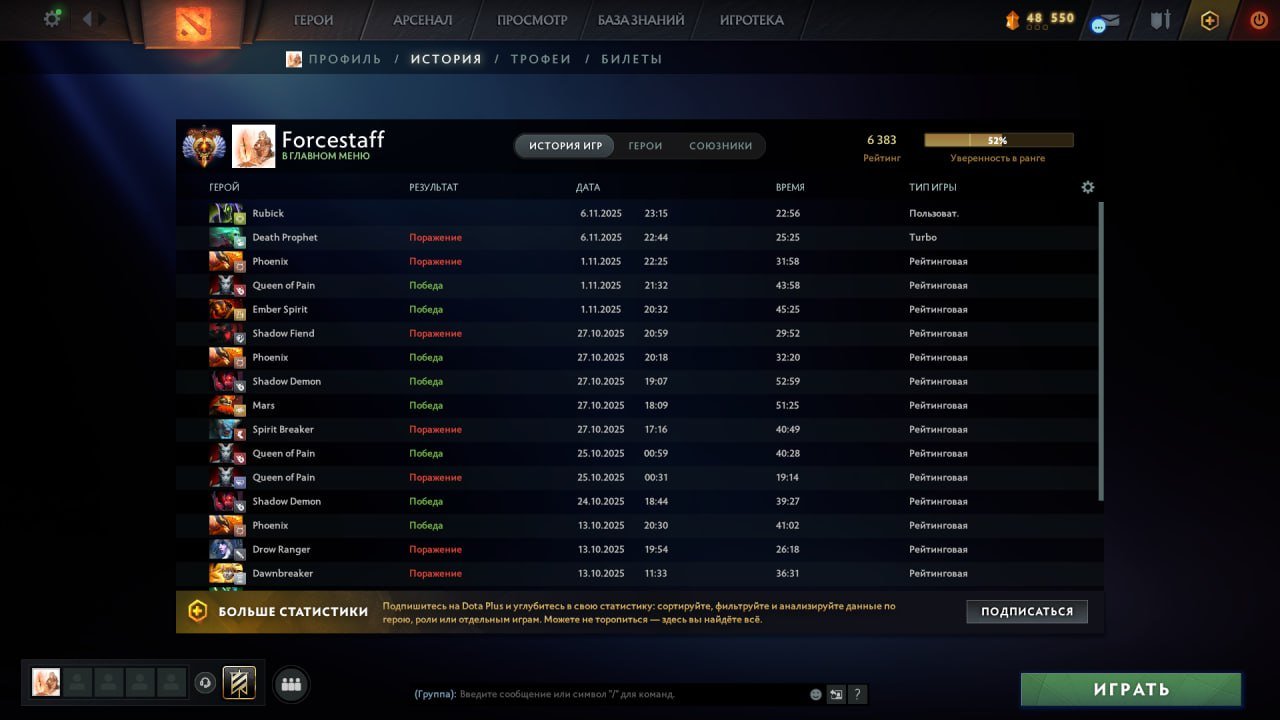Open the settings gear in top-left corner

[x=52, y=19]
